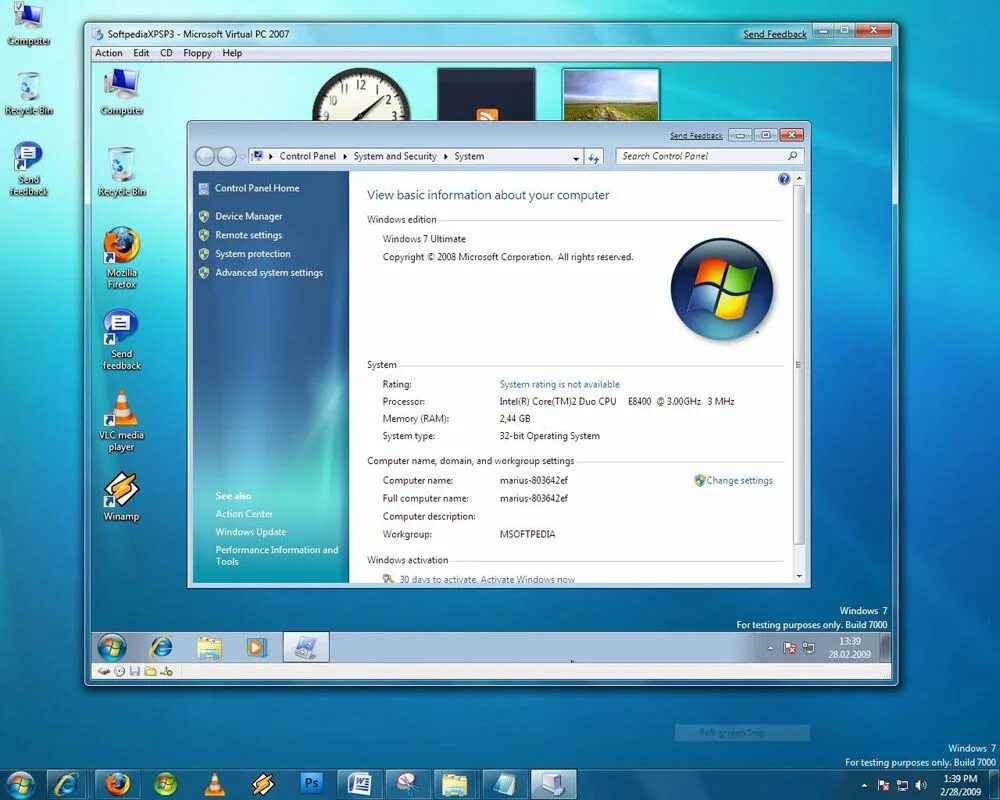Click System window button in guest taskbar
This screenshot has height=800, width=1000.
[306, 647]
